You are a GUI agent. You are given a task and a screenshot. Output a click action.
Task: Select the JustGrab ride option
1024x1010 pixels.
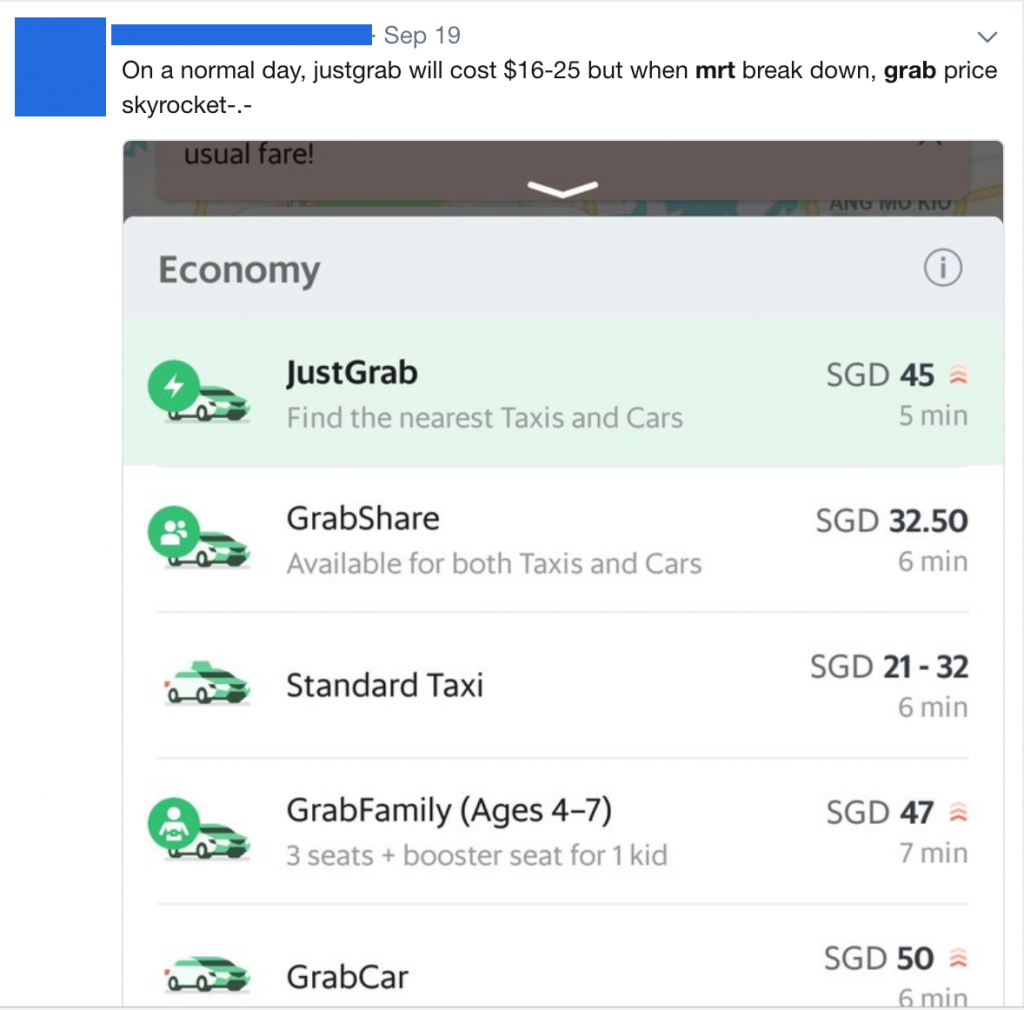563,392
